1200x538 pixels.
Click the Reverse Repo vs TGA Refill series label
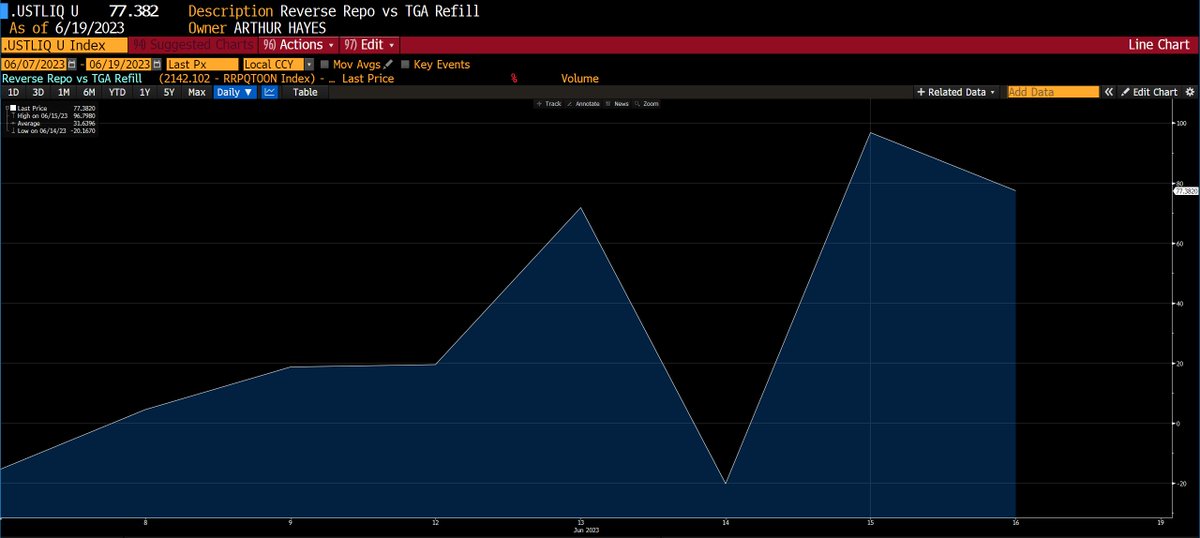(x=72, y=78)
